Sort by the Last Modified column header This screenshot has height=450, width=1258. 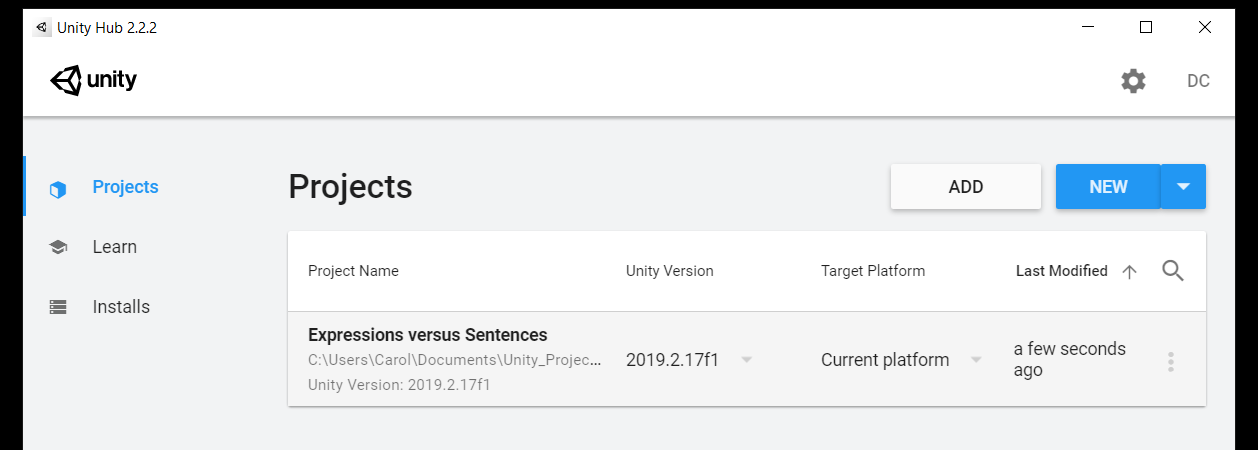coord(1062,271)
